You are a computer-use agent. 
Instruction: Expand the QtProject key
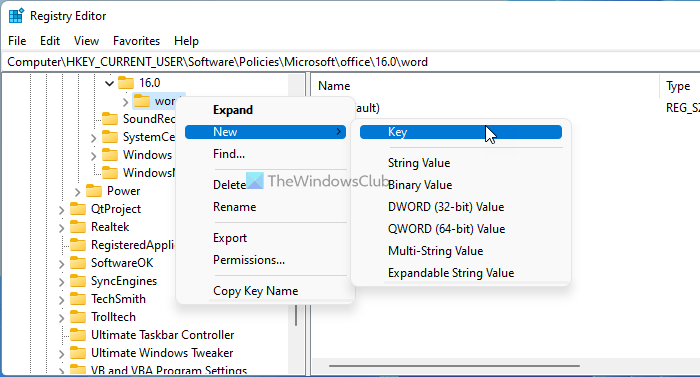[61, 209]
